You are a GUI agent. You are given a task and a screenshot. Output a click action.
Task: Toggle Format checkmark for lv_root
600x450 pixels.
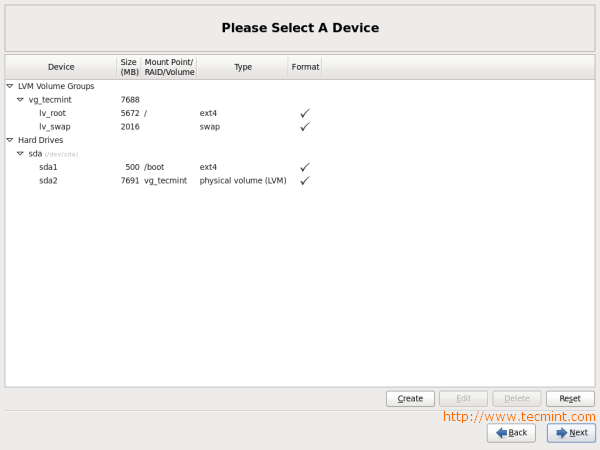[x=305, y=114]
